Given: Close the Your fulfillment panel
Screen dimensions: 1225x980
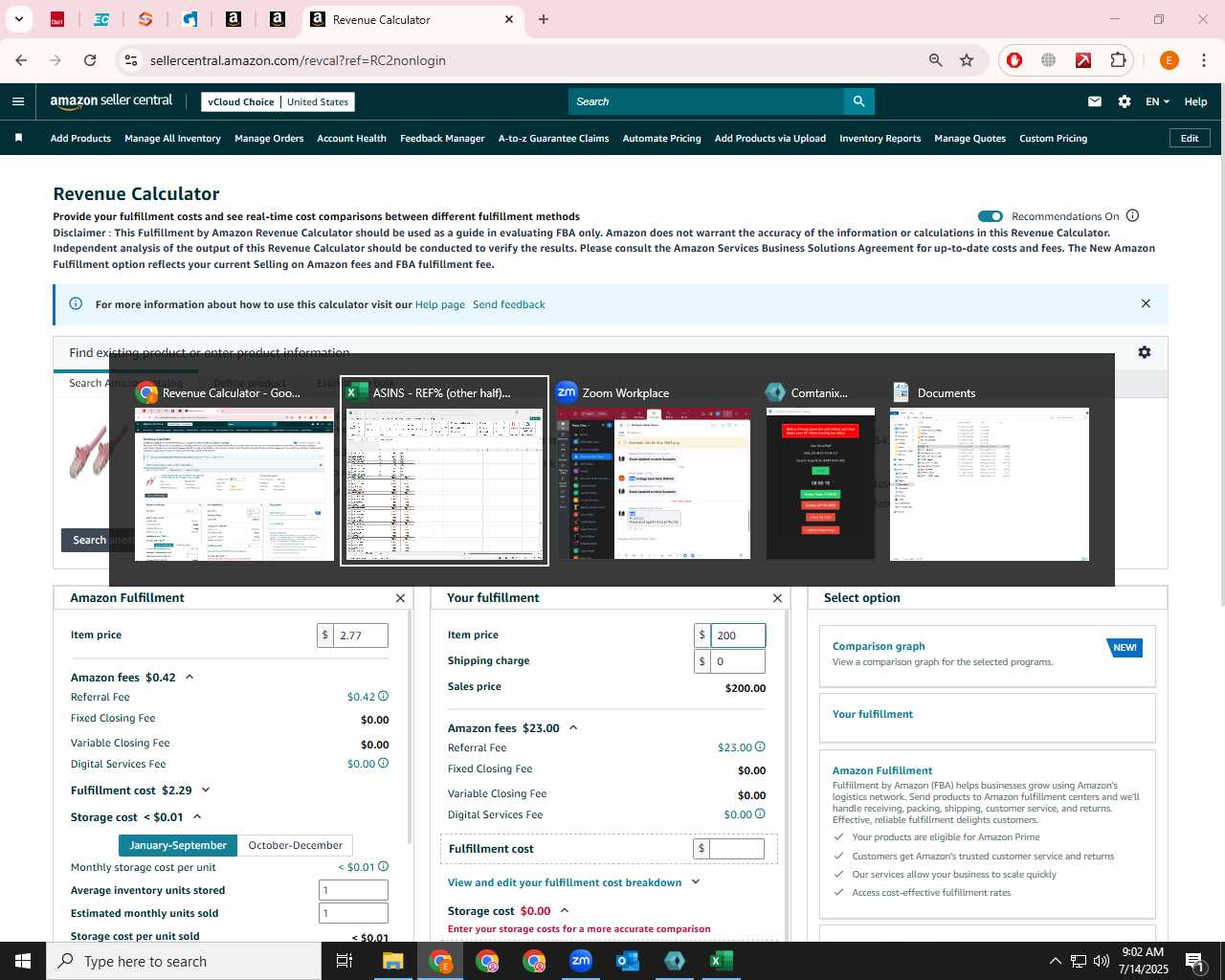Looking at the screenshot, I should tap(777, 598).
